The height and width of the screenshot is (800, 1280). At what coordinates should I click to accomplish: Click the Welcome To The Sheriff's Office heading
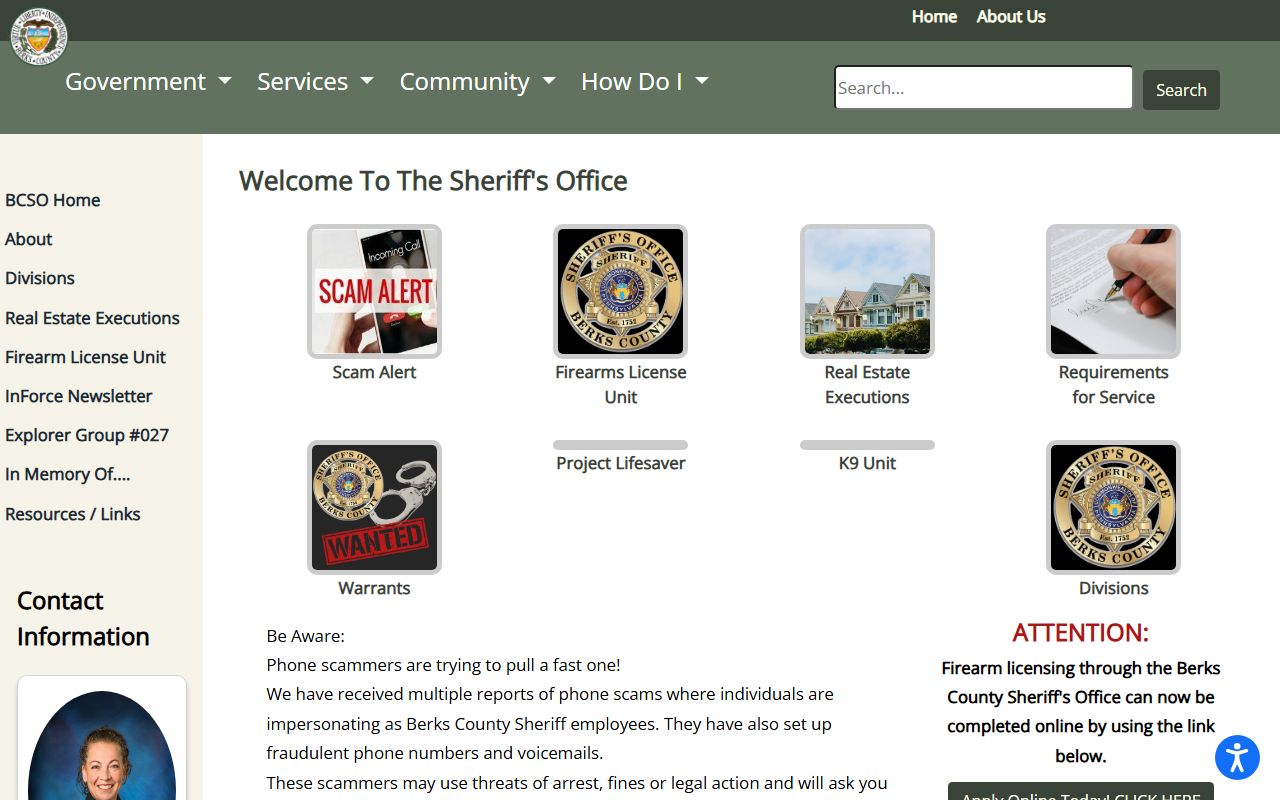click(433, 181)
